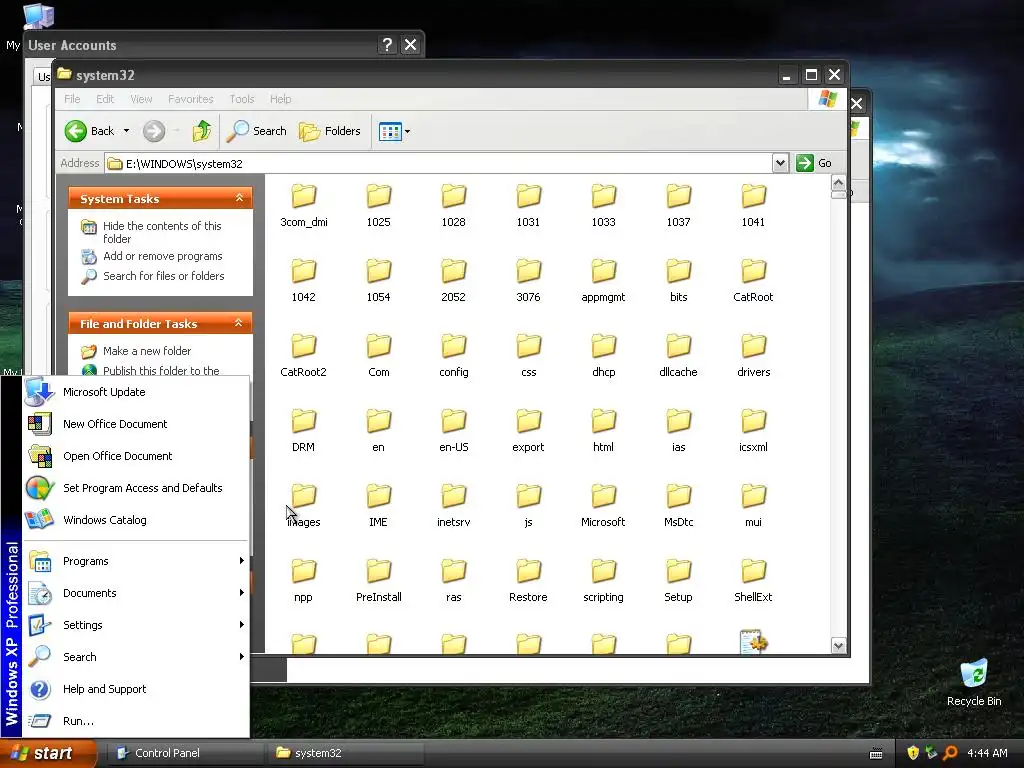This screenshot has width=1024, height=768.
Task: Expand the Documents submenu
Action: click(x=136, y=593)
